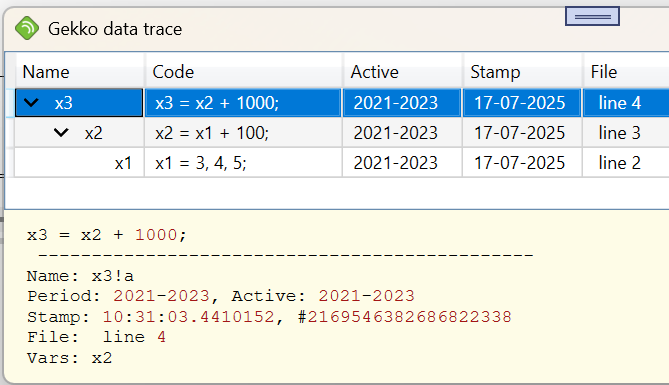
Task: Click the 'line 2' file cell
Action: click(626, 163)
